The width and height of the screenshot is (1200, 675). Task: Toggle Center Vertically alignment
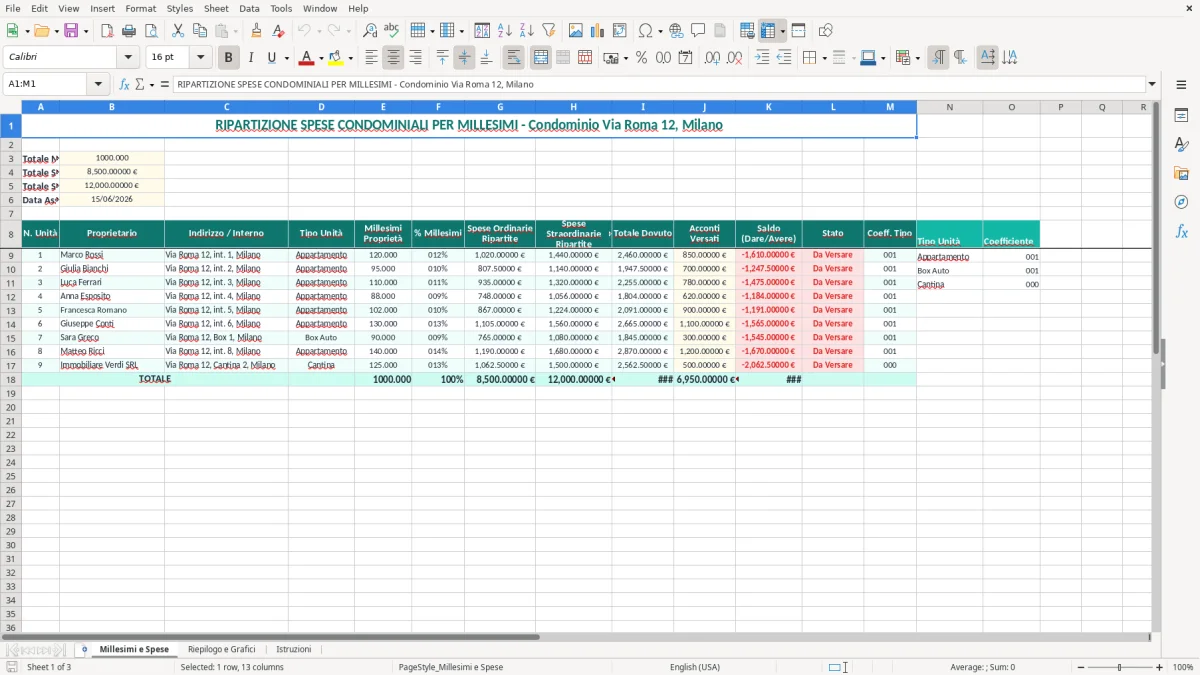464,58
